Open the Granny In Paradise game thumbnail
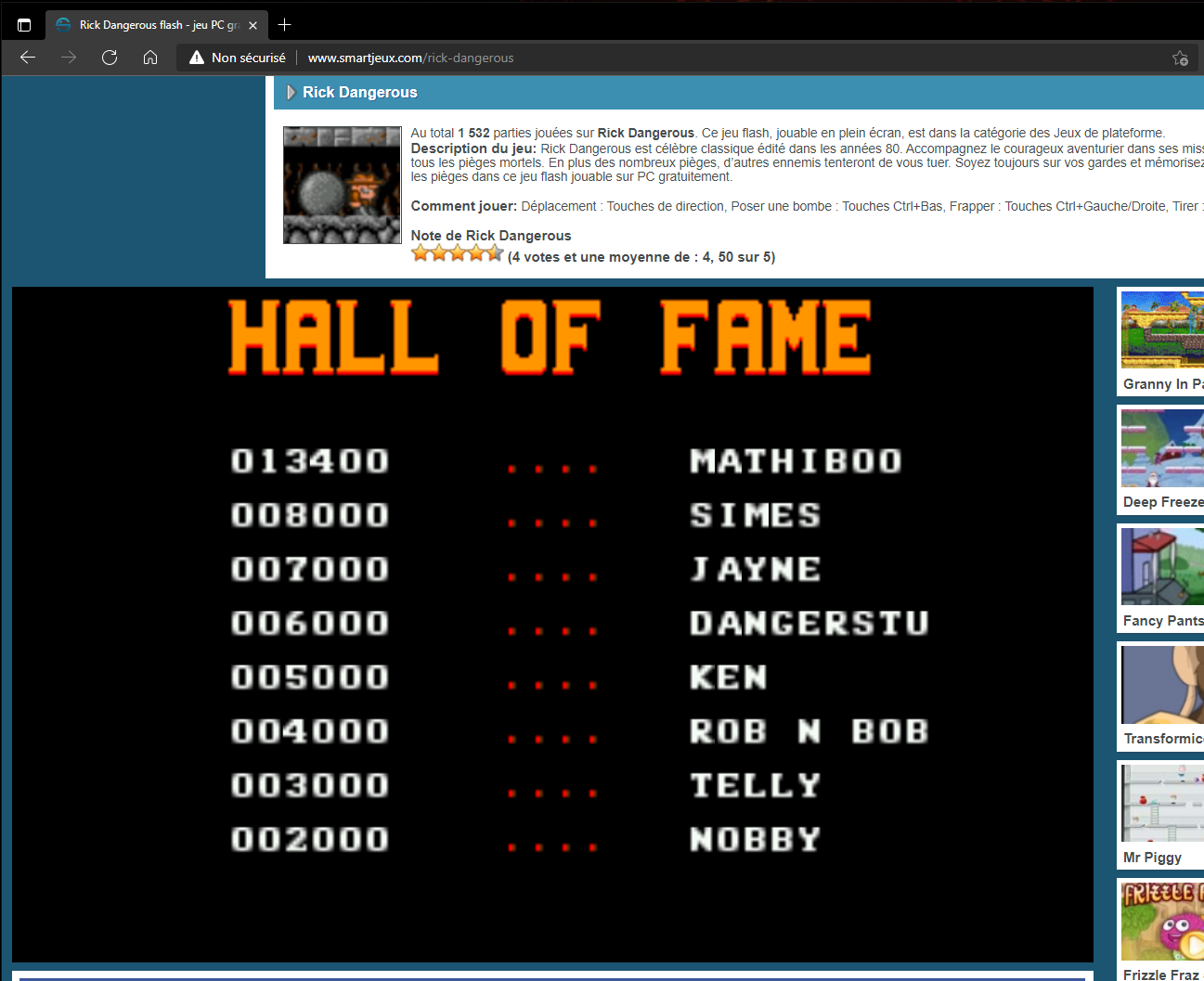The height and width of the screenshot is (981, 1204). (x=1162, y=329)
